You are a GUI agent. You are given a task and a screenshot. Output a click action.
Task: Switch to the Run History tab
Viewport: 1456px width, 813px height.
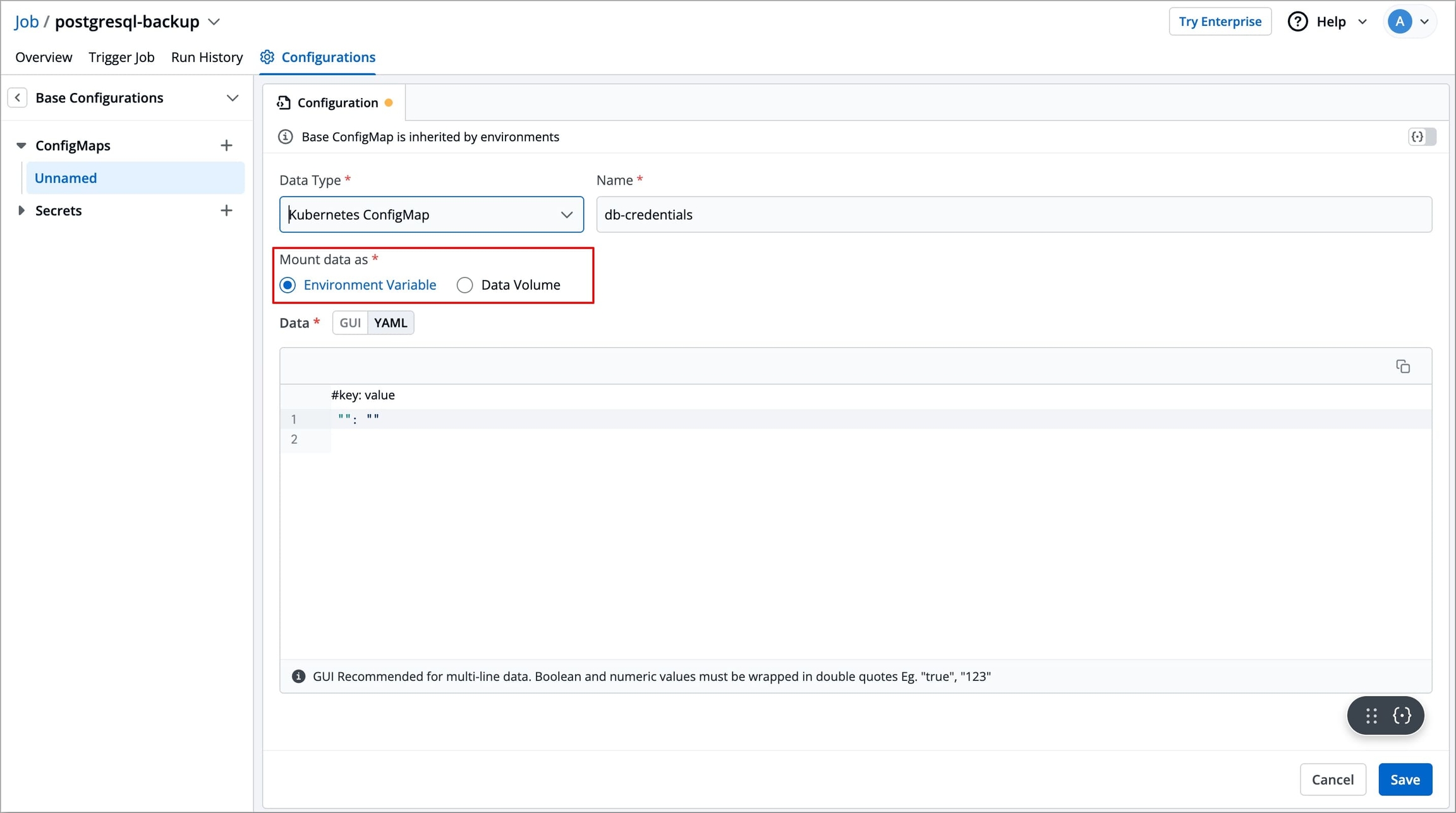207,57
